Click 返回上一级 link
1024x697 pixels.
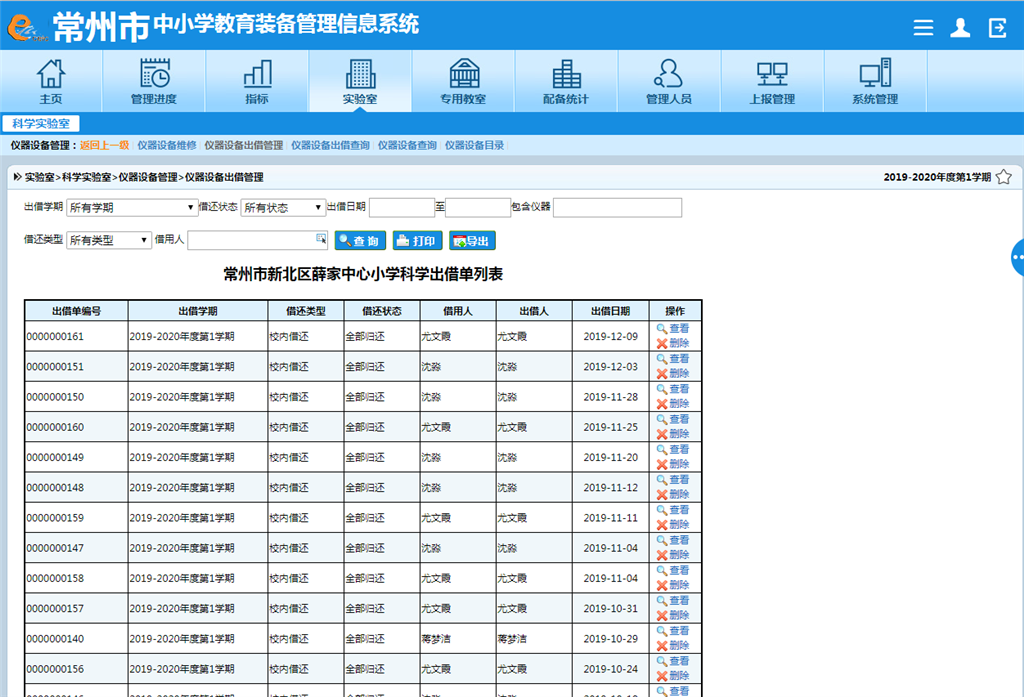tap(104, 145)
